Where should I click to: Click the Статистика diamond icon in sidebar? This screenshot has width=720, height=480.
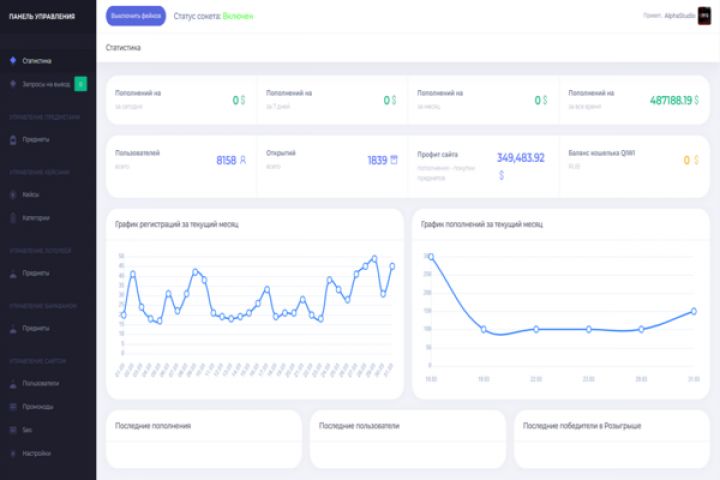click(13, 60)
